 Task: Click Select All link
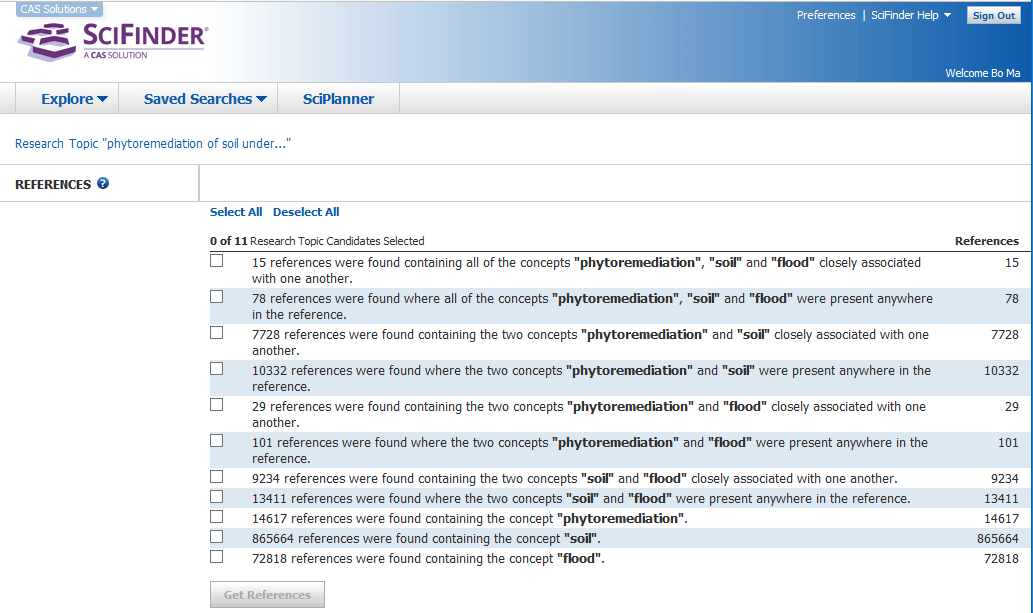(x=236, y=212)
